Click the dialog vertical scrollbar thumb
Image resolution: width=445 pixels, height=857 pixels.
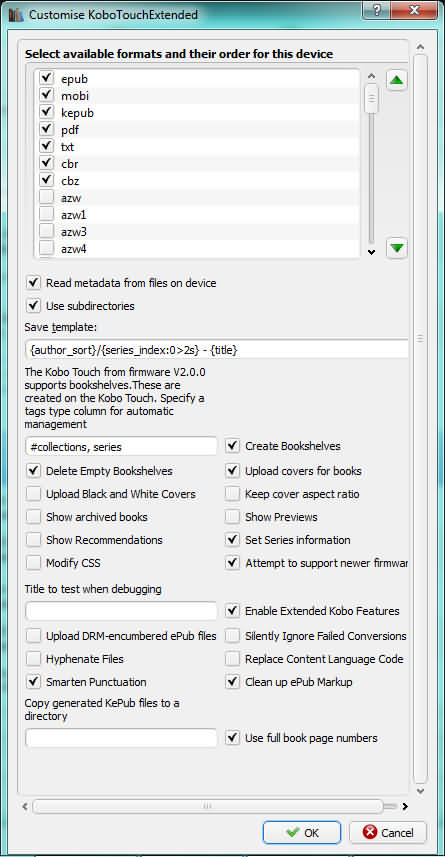[420, 418]
